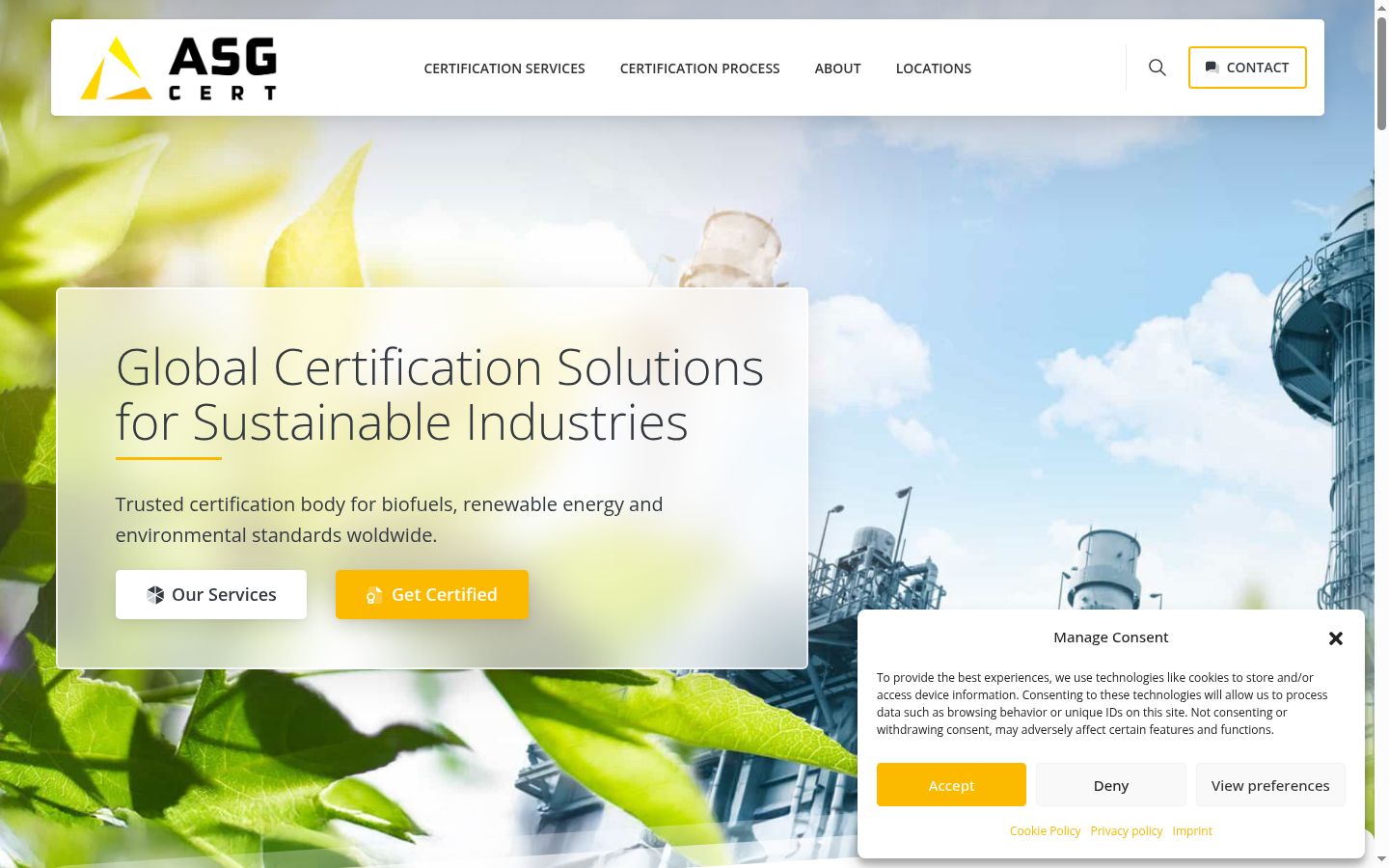Click the 'Trusted certification body' tagline text
1389x868 pixels.
click(390, 520)
